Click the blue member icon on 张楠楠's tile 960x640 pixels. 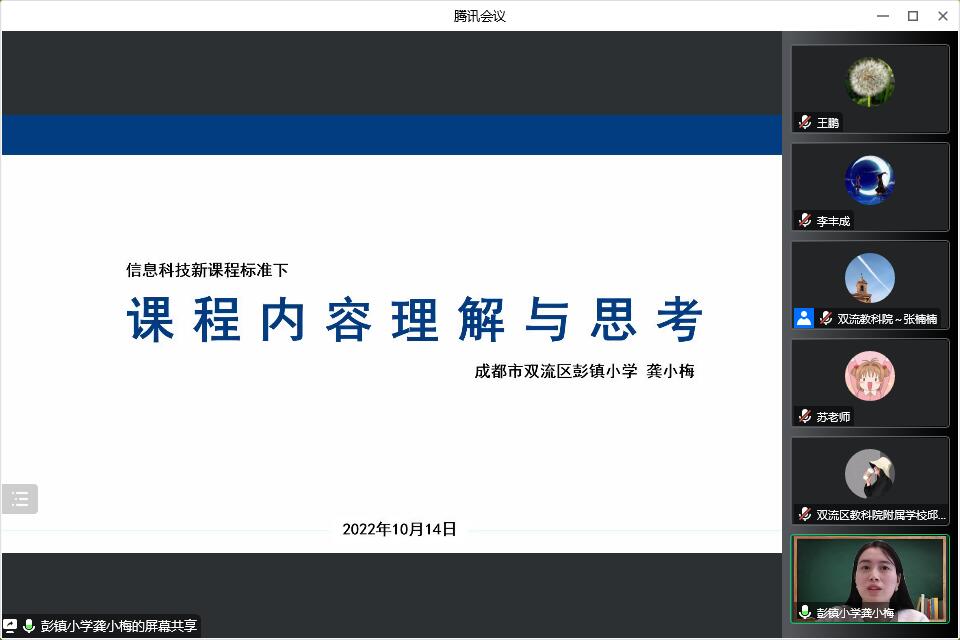[803, 319]
